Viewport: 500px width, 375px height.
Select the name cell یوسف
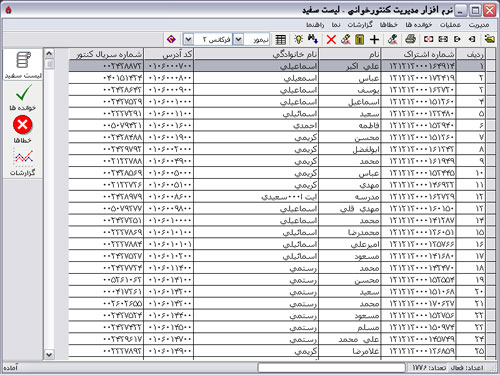click(x=350, y=90)
